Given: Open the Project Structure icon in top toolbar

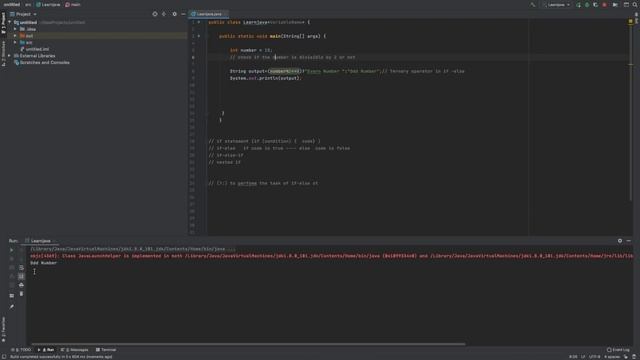Looking at the screenshot, I should click(626, 5).
